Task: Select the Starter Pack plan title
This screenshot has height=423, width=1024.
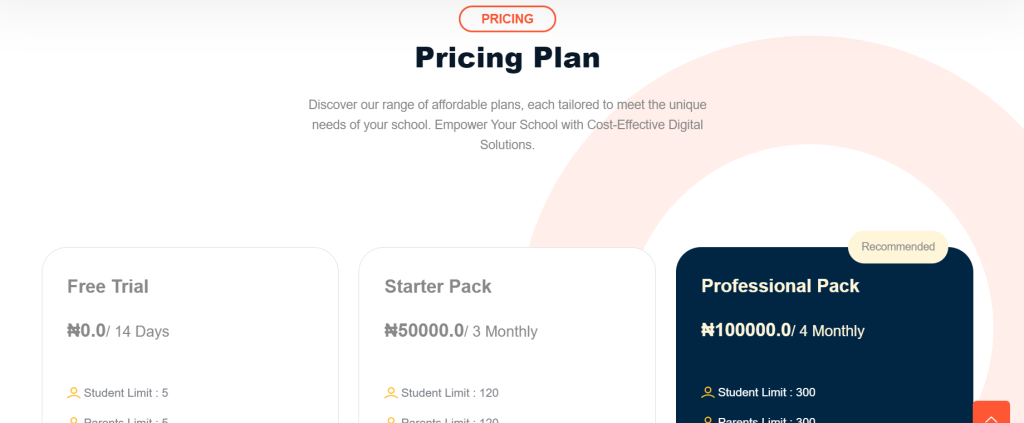Action: (x=438, y=287)
